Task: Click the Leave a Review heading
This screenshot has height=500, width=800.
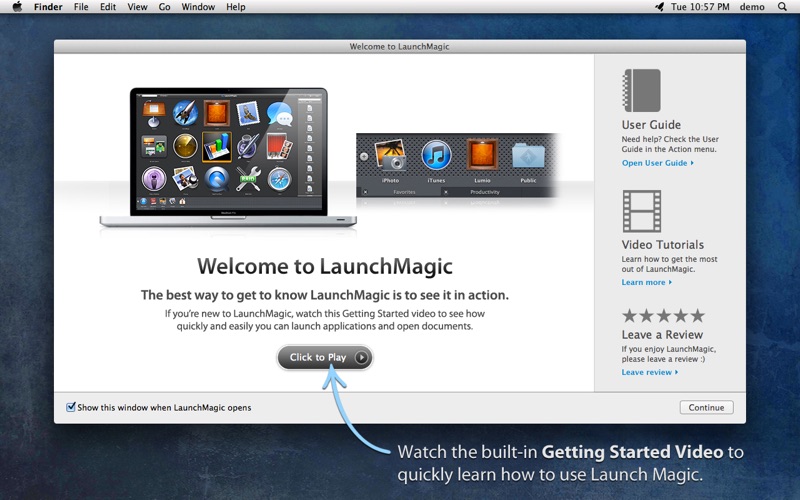Action: [662, 335]
